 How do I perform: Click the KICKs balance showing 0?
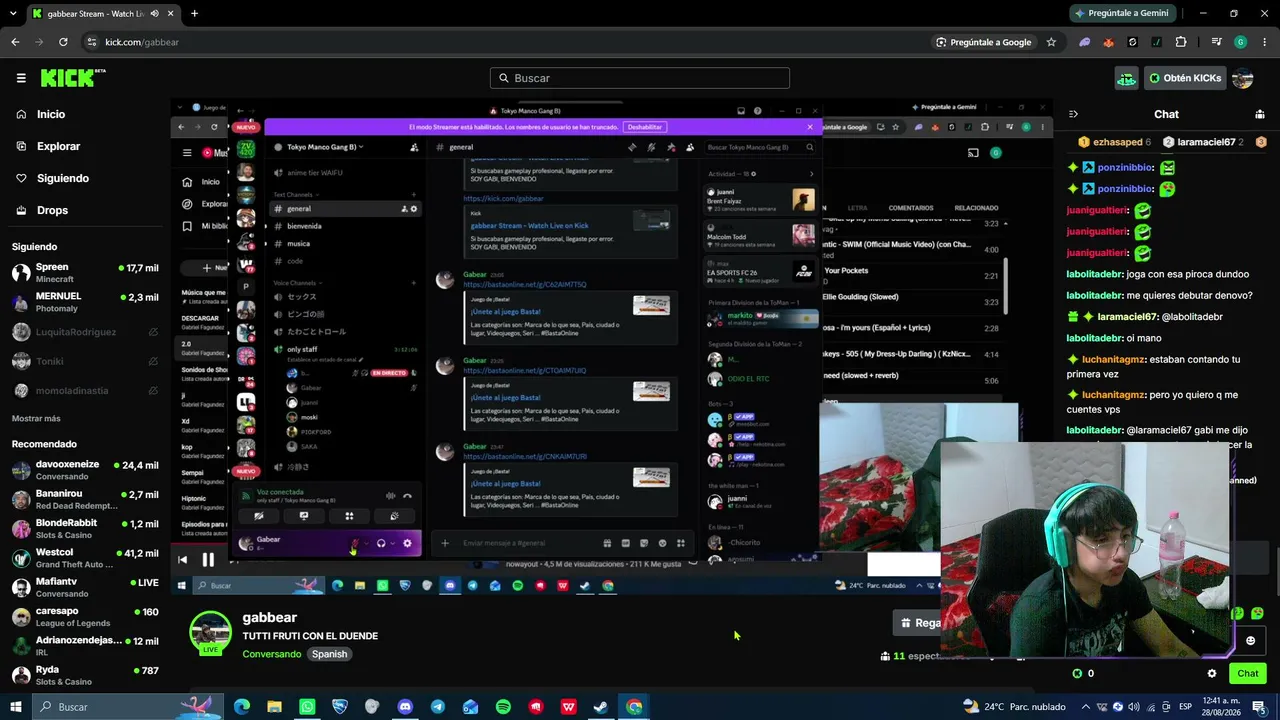[1083, 673]
